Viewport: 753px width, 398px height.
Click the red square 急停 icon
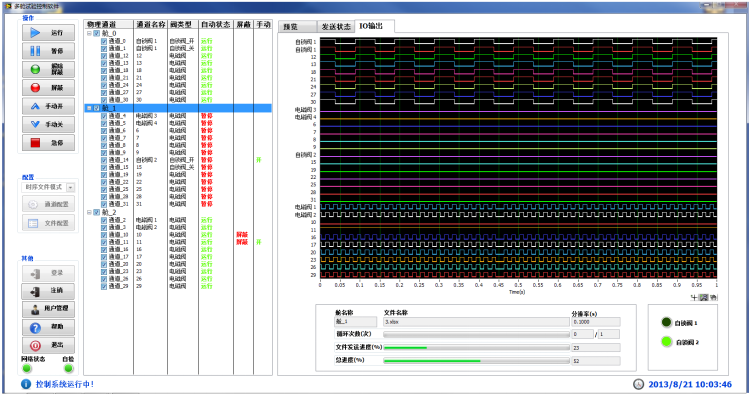[35, 143]
